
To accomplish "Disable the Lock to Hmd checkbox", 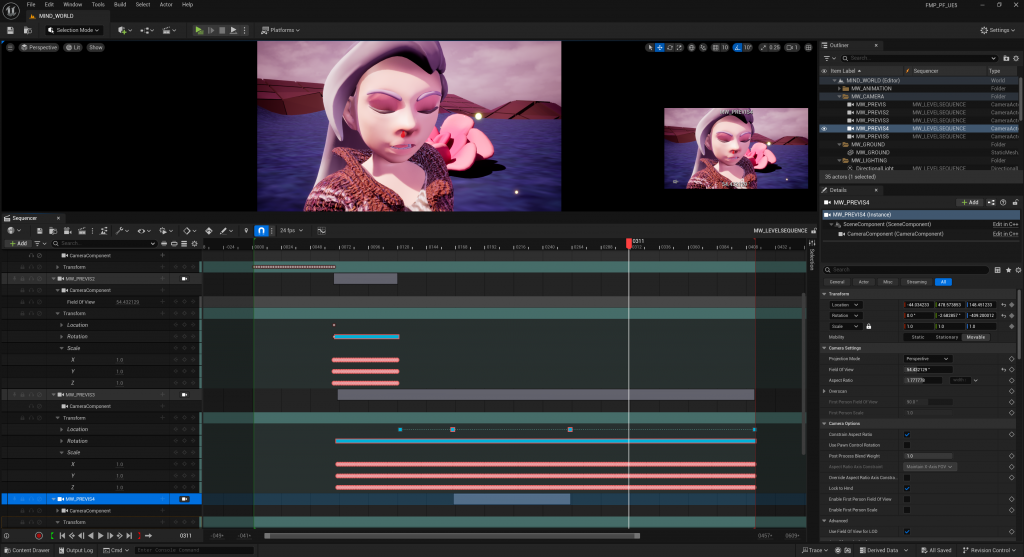I will click(x=907, y=488).
